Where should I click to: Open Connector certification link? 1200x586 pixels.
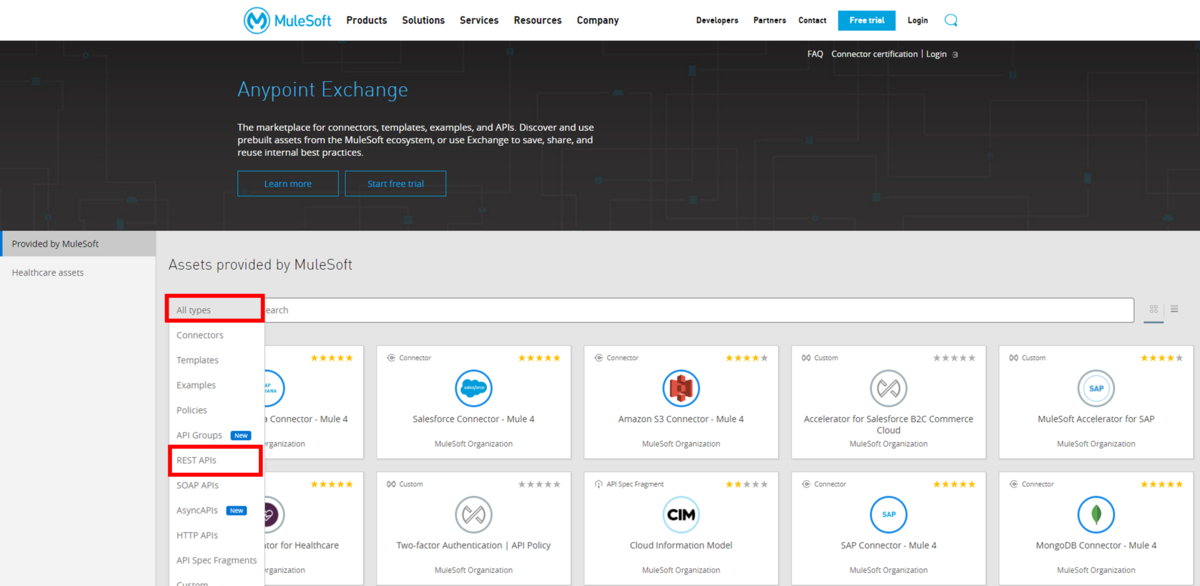[874, 54]
